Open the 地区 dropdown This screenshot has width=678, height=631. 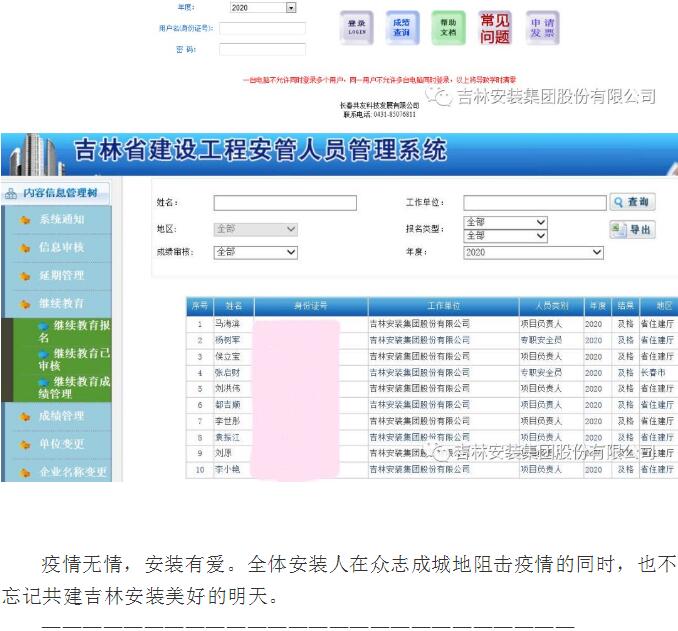(256, 229)
